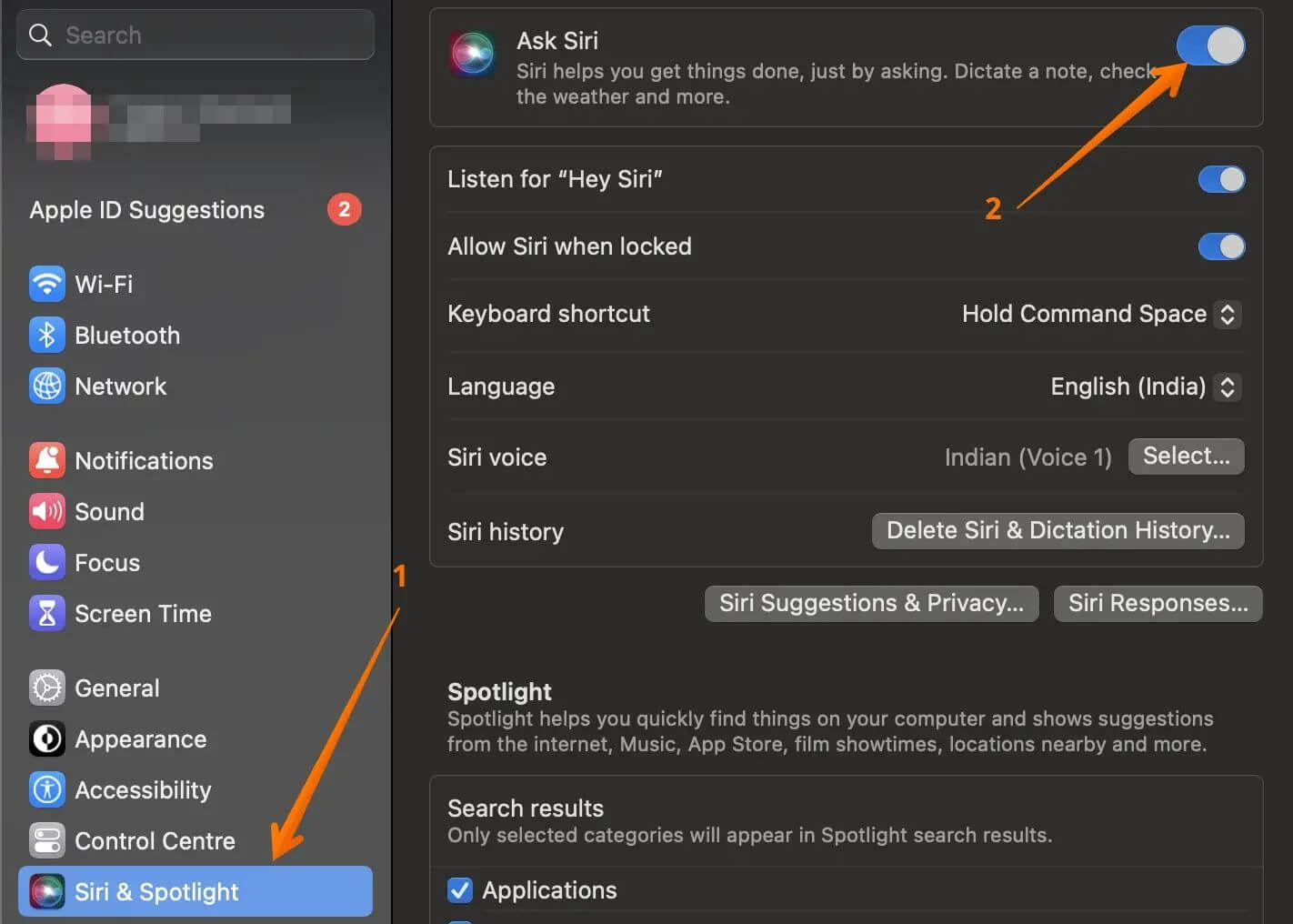Disable Listen for "Hey Siri" switch

[x=1221, y=179]
